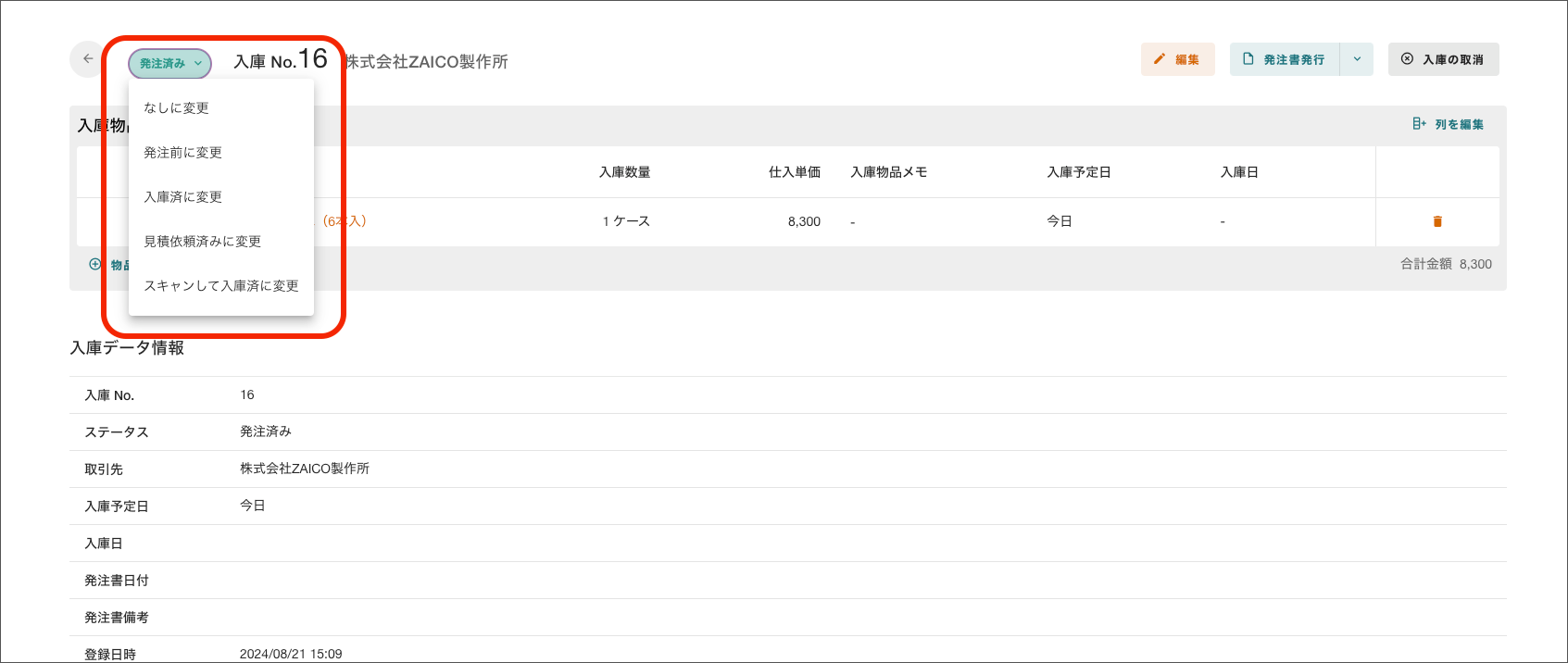
Task: Click the plus icon to add item
Action: (95, 264)
